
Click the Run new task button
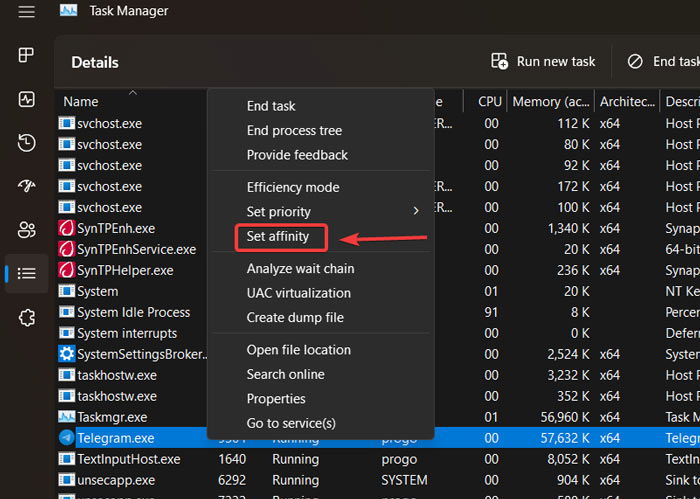pyautogui.click(x=543, y=62)
